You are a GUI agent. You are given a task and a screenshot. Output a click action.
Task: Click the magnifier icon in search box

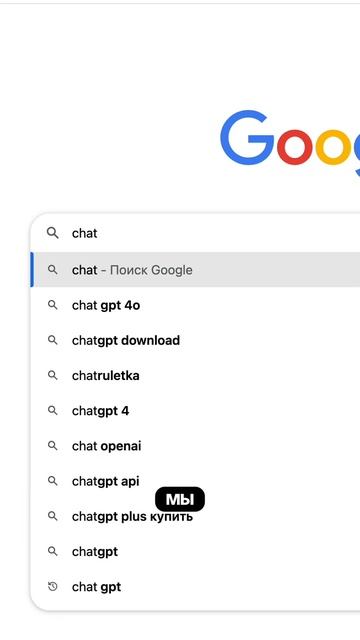point(53,233)
